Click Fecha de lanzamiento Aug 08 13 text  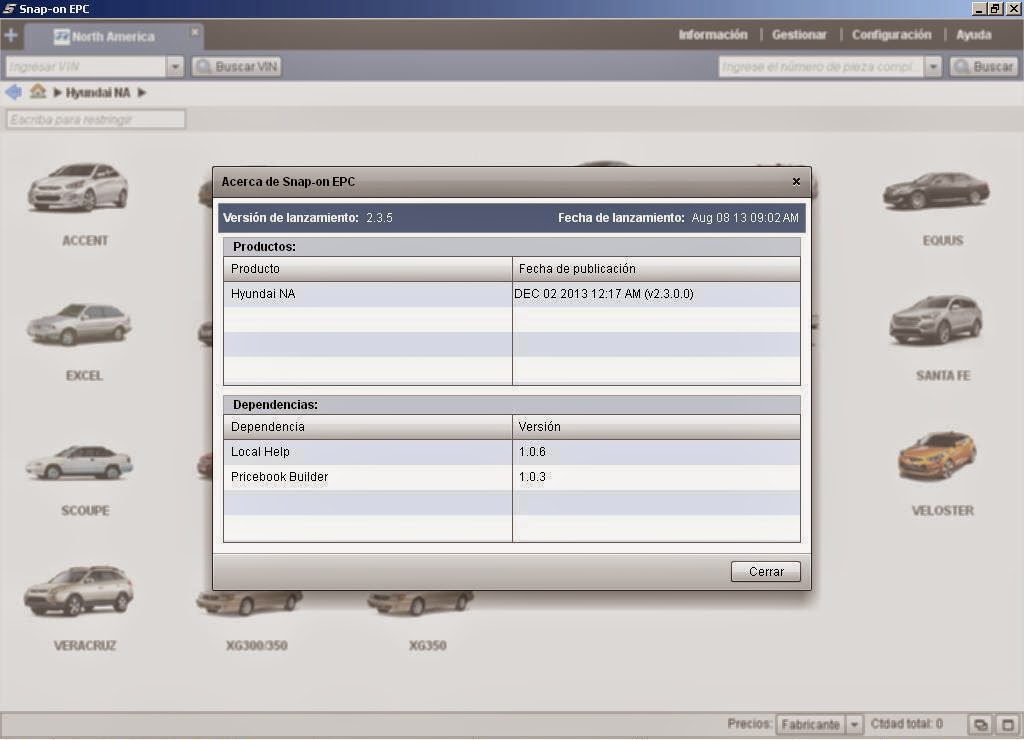pos(678,217)
